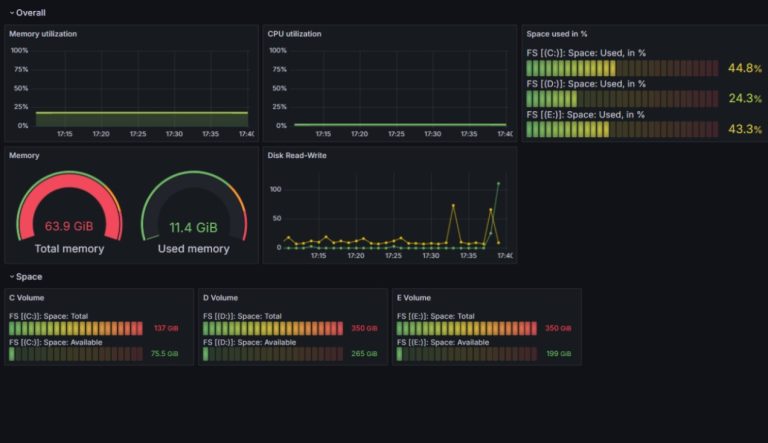Click the C: Space Total 137 GiB bar
Viewport: 768px width, 443px height.
click(x=77, y=328)
